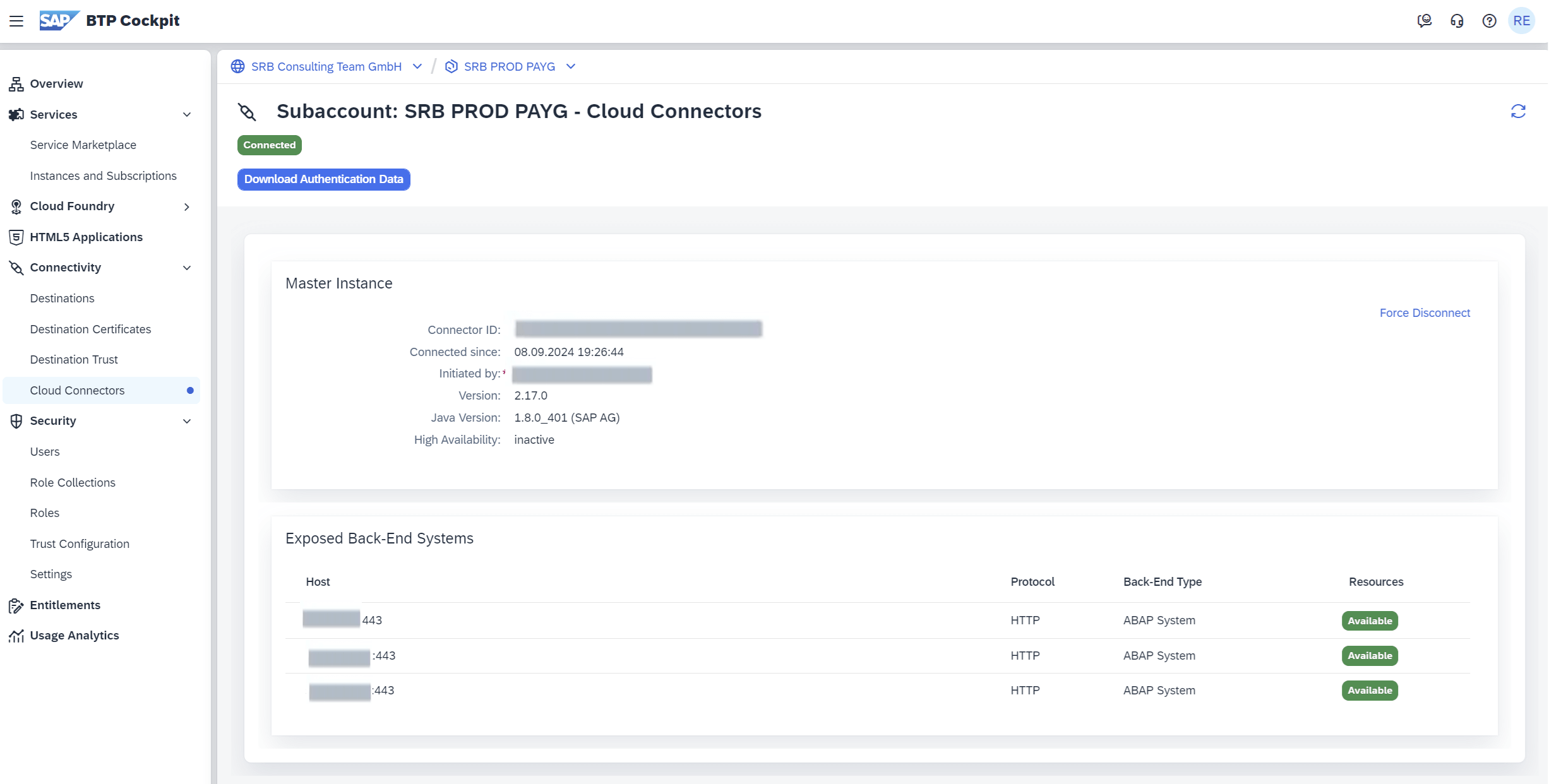
Task: Open the SRB PROD PAYG breadcrumb dropdown
Action: click(571, 66)
